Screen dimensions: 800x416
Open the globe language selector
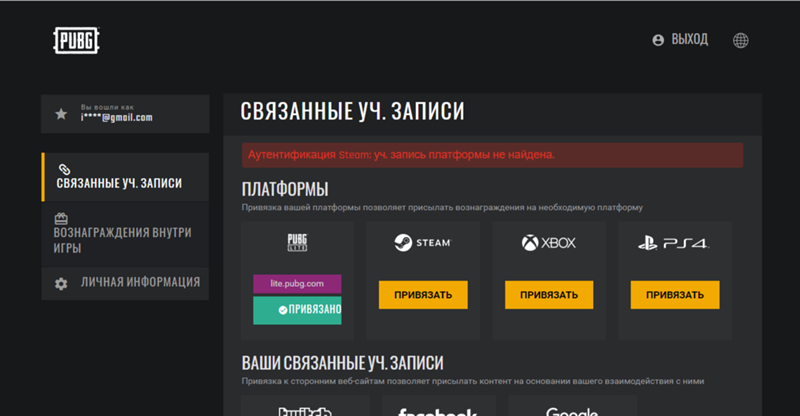pyautogui.click(x=740, y=40)
